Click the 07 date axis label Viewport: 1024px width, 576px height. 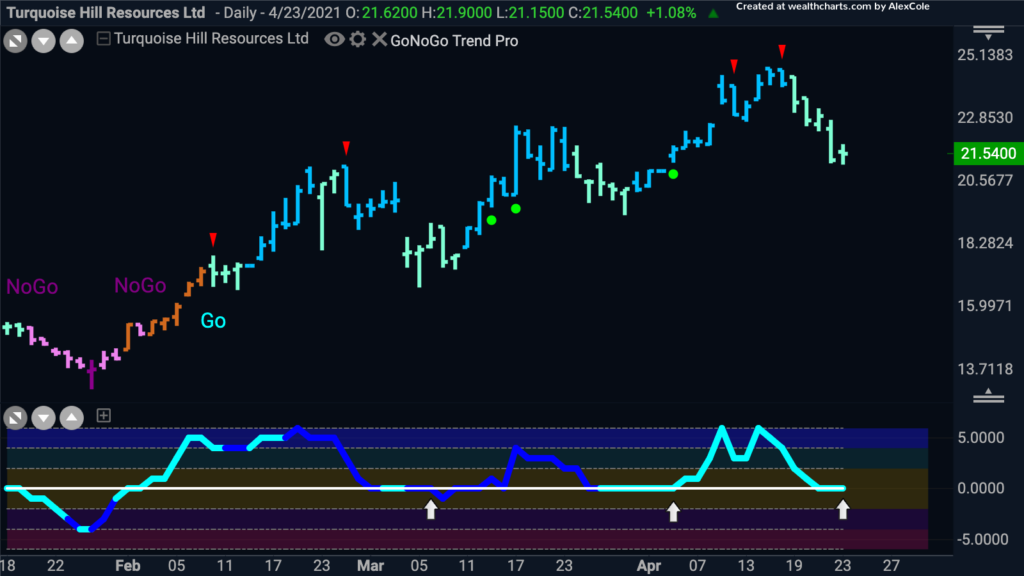coord(697,566)
